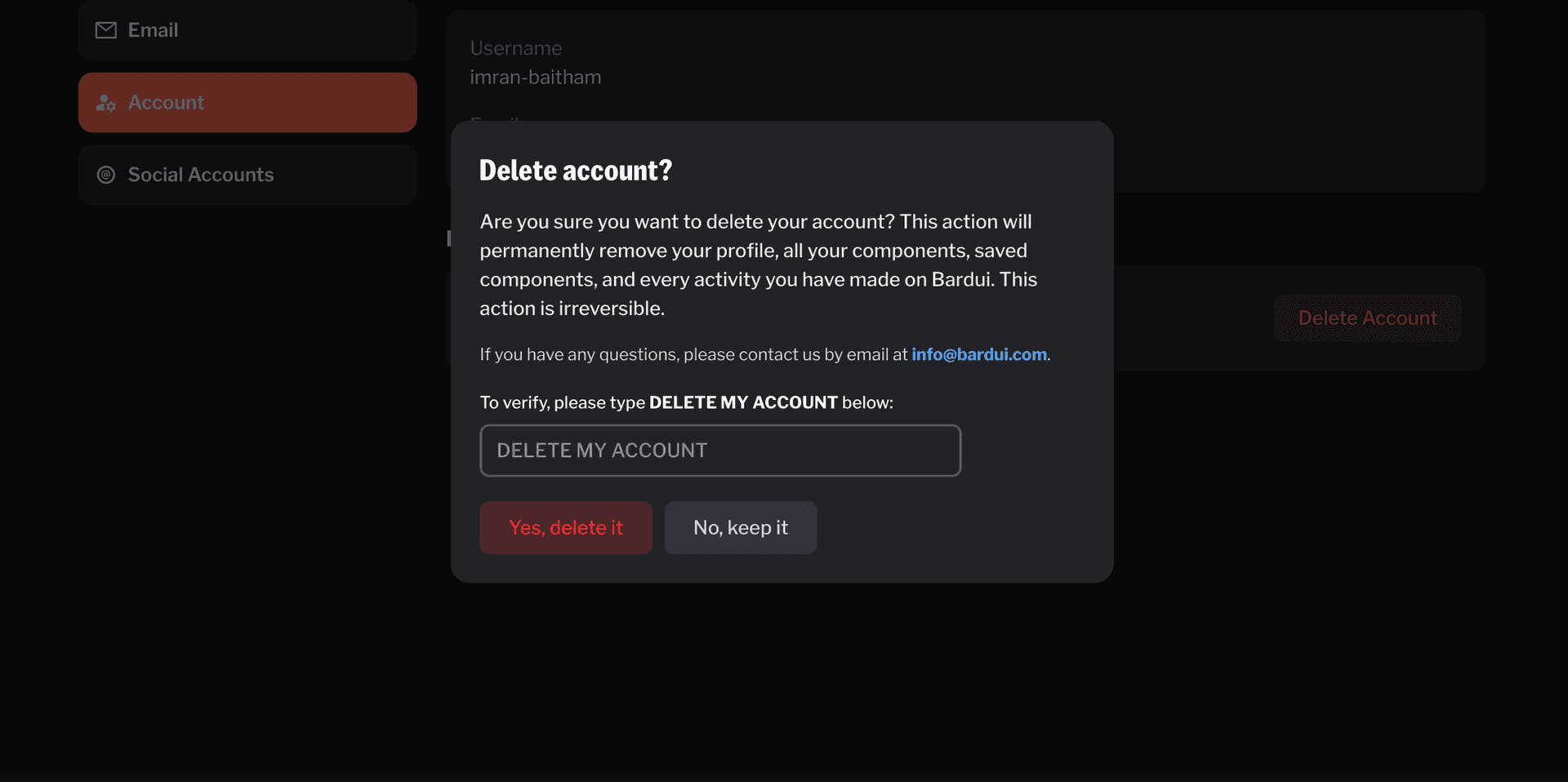Screen dimensions: 1568x782
Task: Open the info@bardui.com email link
Action: click(x=978, y=354)
